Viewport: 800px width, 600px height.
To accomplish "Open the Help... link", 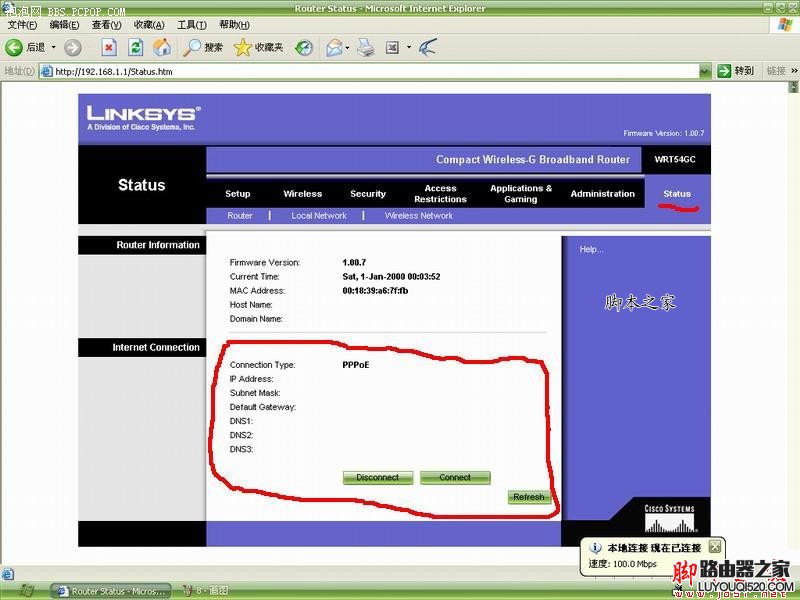I will [x=591, y=249].
